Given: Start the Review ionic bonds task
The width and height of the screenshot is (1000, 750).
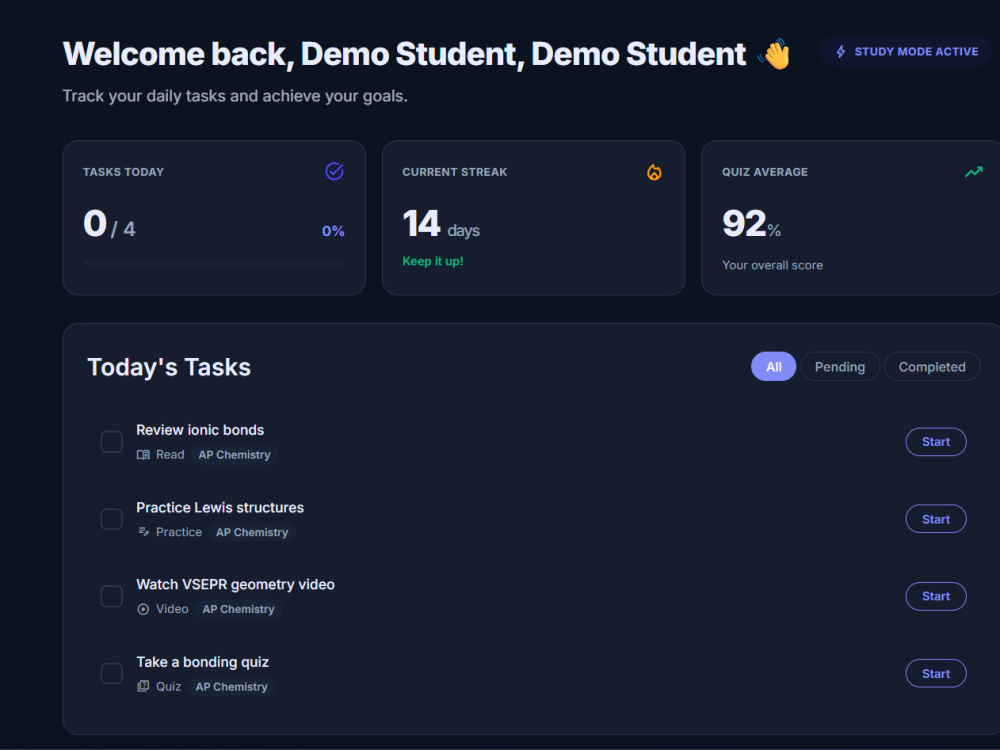Looking at the screenshot, I should (x=936, y=442).
